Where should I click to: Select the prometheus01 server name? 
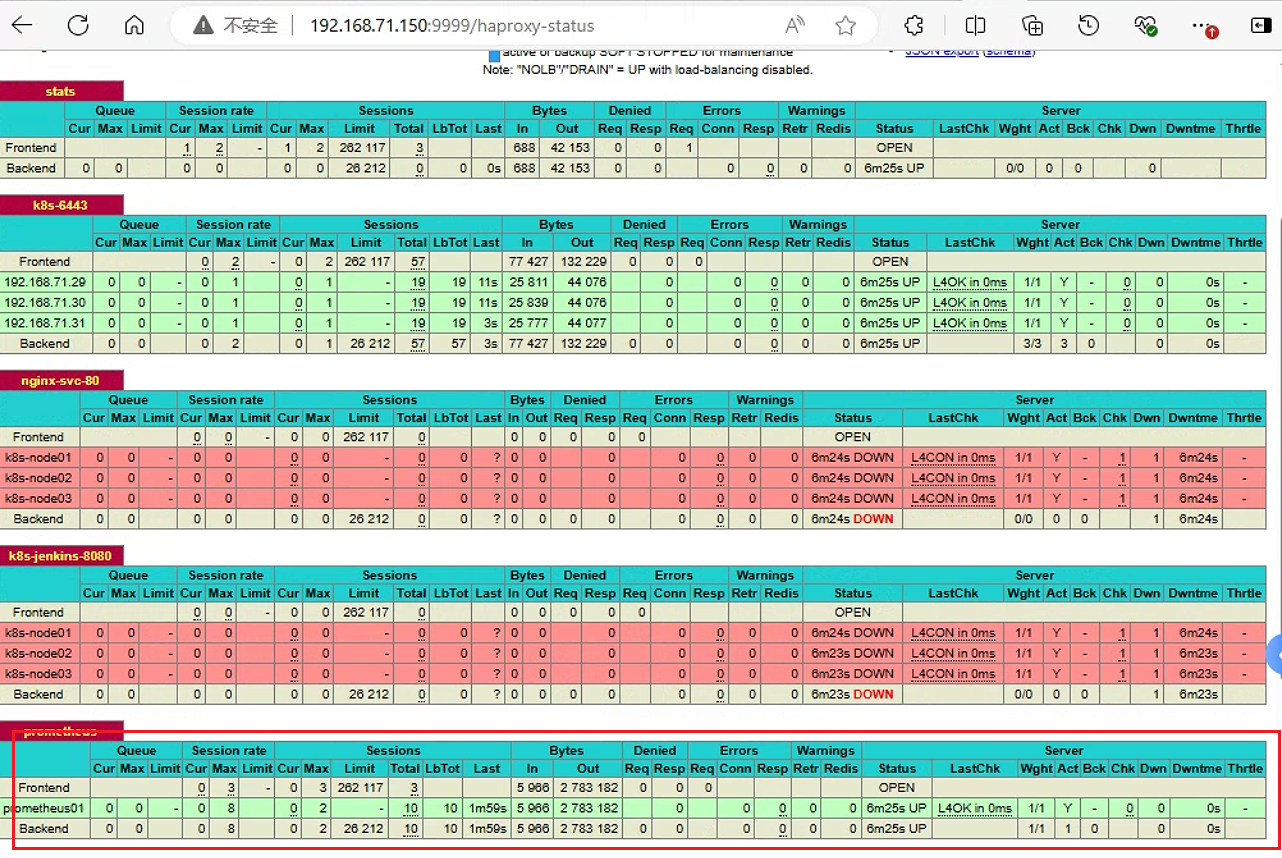point(44,808)
